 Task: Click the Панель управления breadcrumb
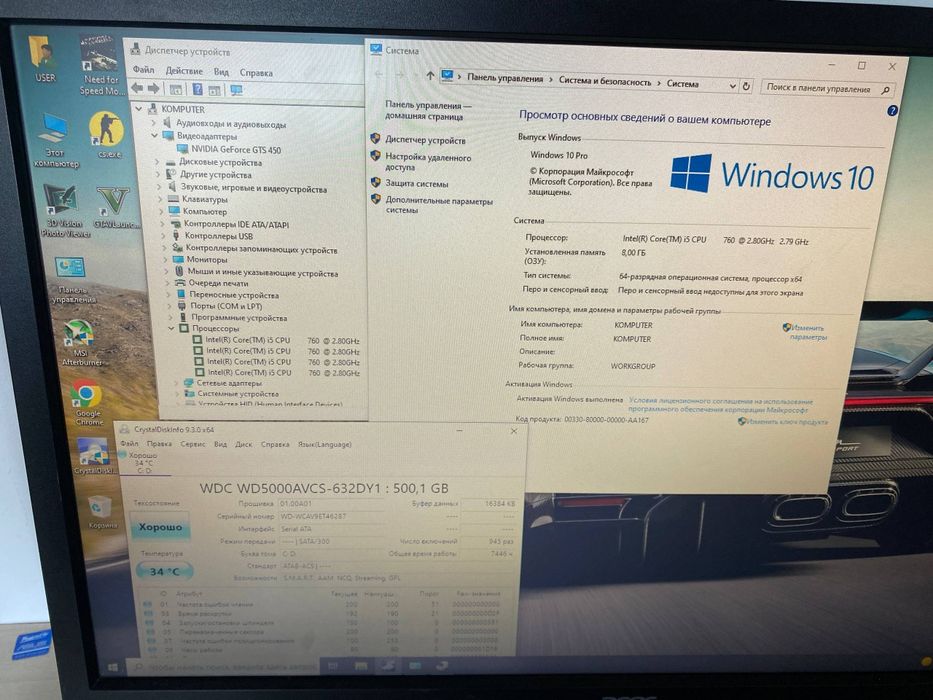[x=505, y=78]
